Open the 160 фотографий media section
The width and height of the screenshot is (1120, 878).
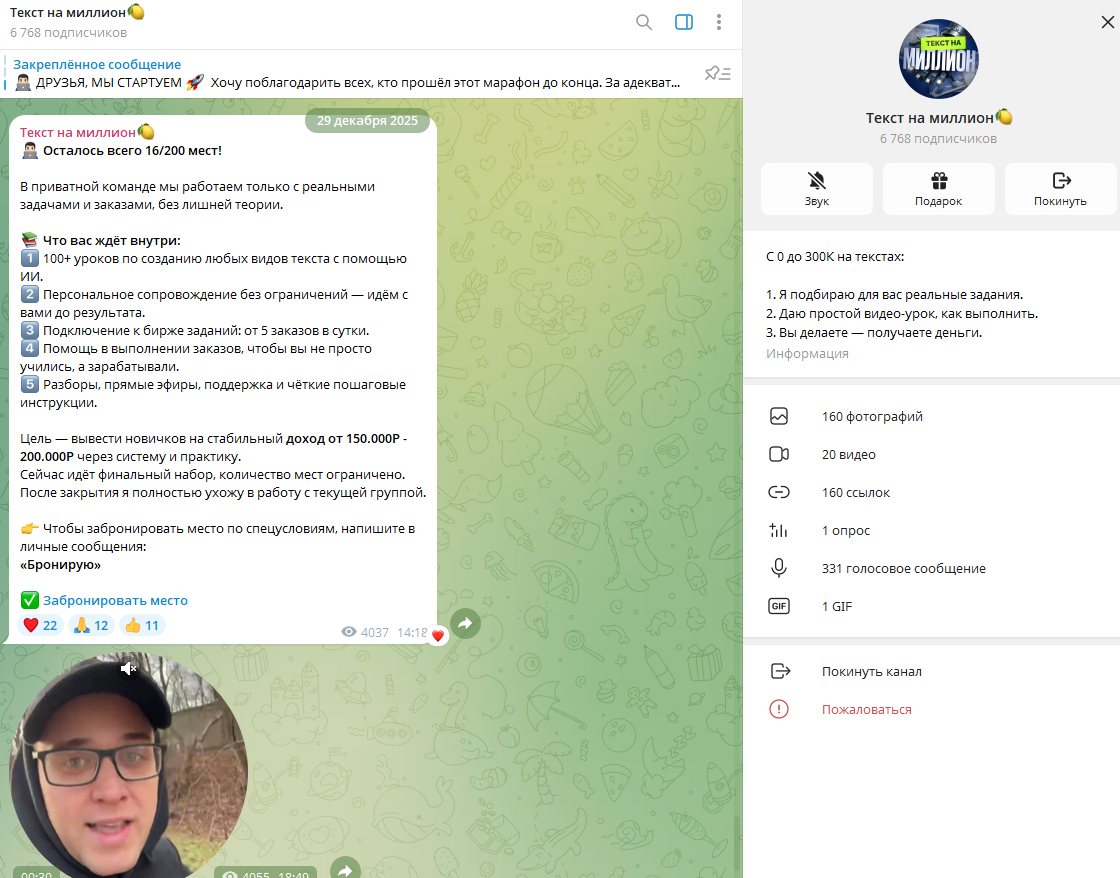(x=872, y=417)
